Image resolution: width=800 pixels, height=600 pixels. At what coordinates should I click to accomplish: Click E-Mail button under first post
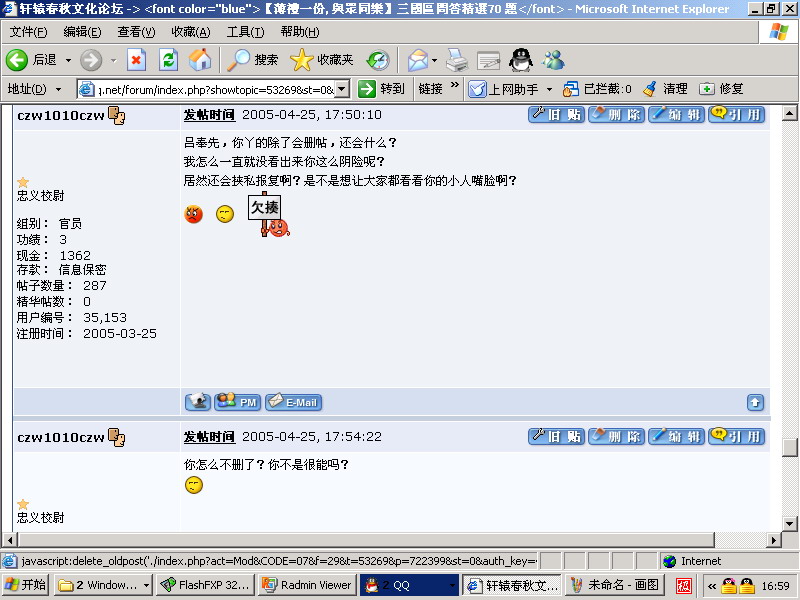pyautogui.click(x=293, y=402)
